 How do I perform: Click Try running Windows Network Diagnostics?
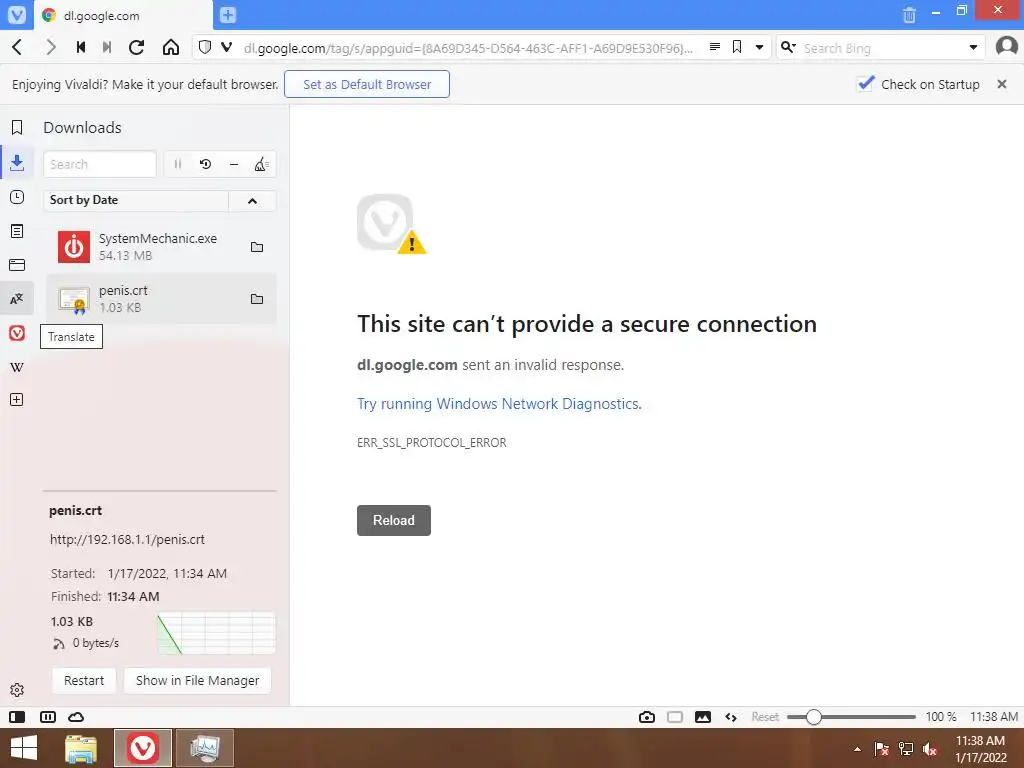coord(499,404)
